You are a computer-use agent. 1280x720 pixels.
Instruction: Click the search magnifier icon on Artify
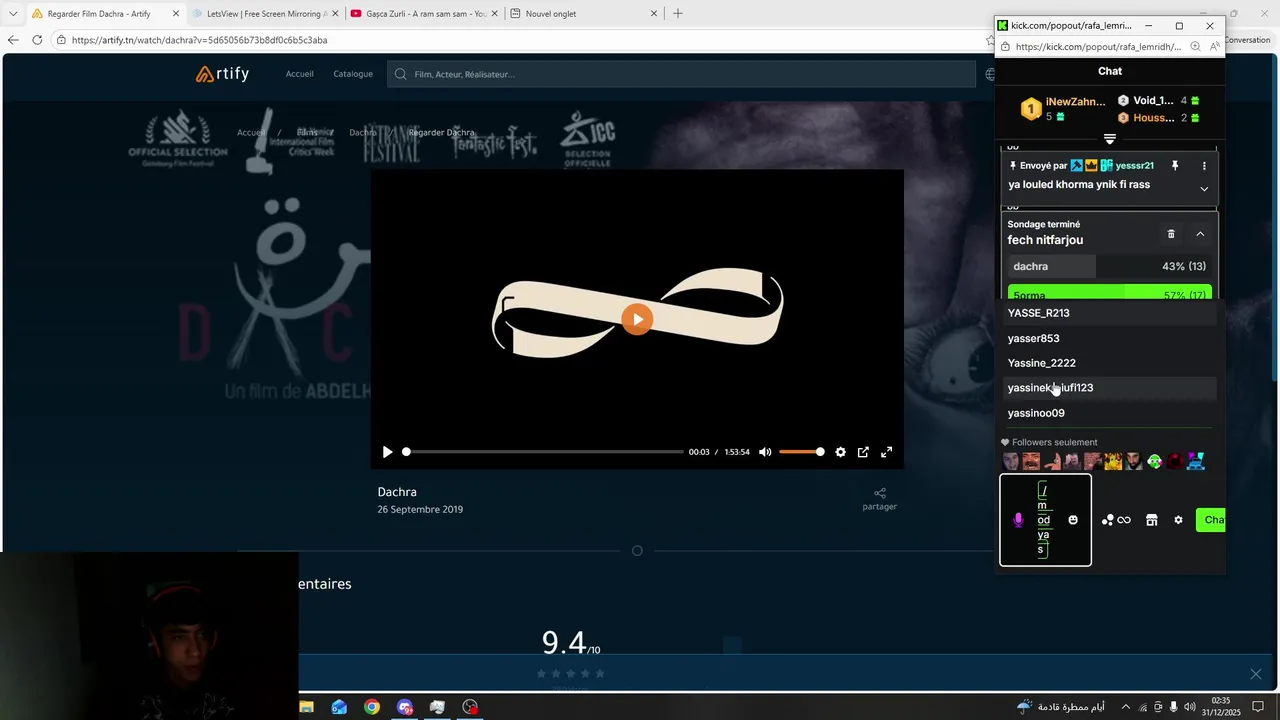[401, 74]
